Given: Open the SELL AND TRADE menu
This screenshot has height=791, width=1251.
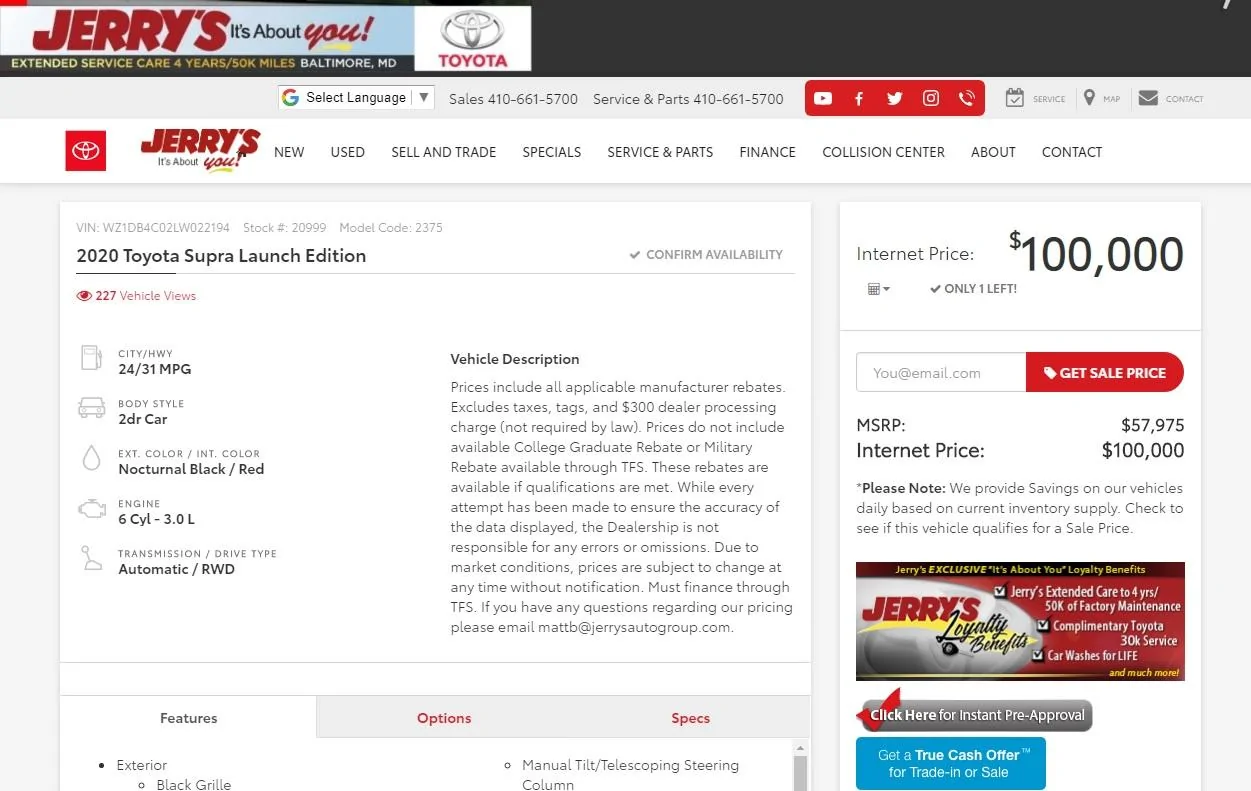Looking at the screenshot, I should 444,152.
